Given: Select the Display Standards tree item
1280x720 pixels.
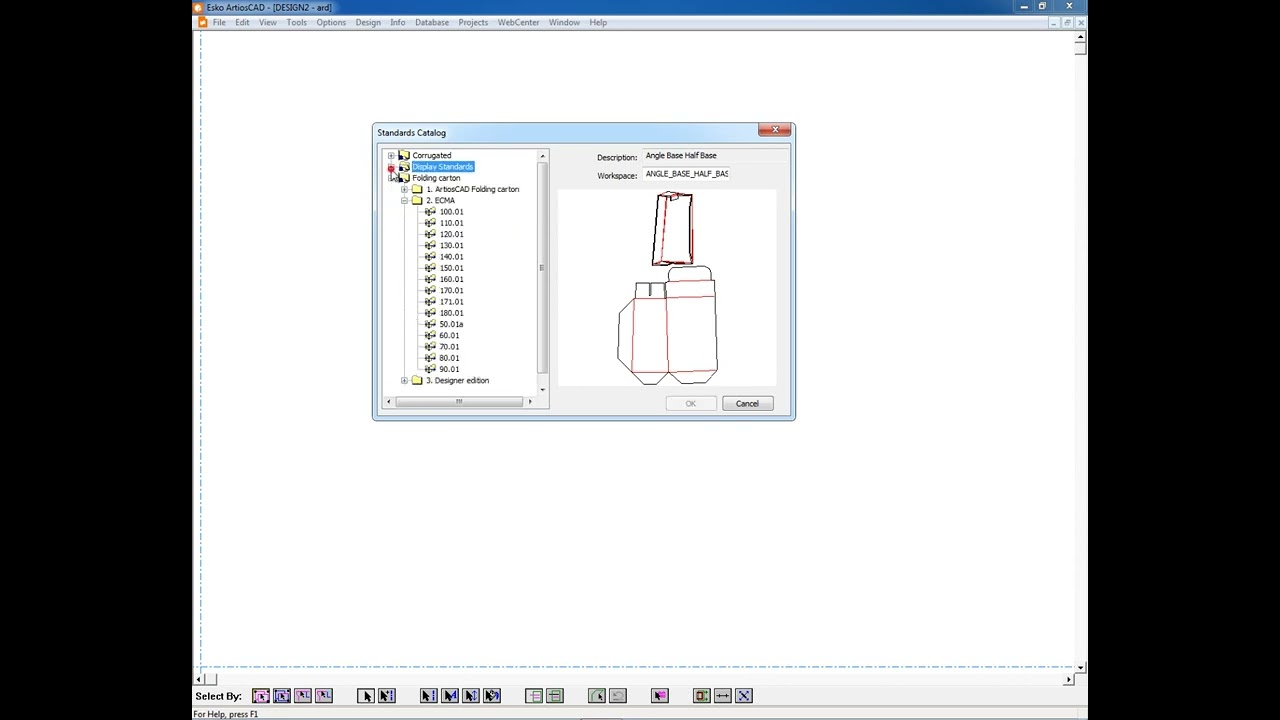Looking at the screenshot, I should [443, 166].
